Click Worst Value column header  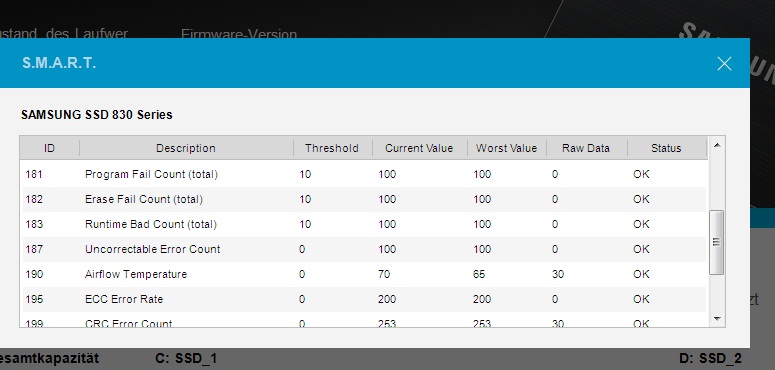click(x=506, y=148)
